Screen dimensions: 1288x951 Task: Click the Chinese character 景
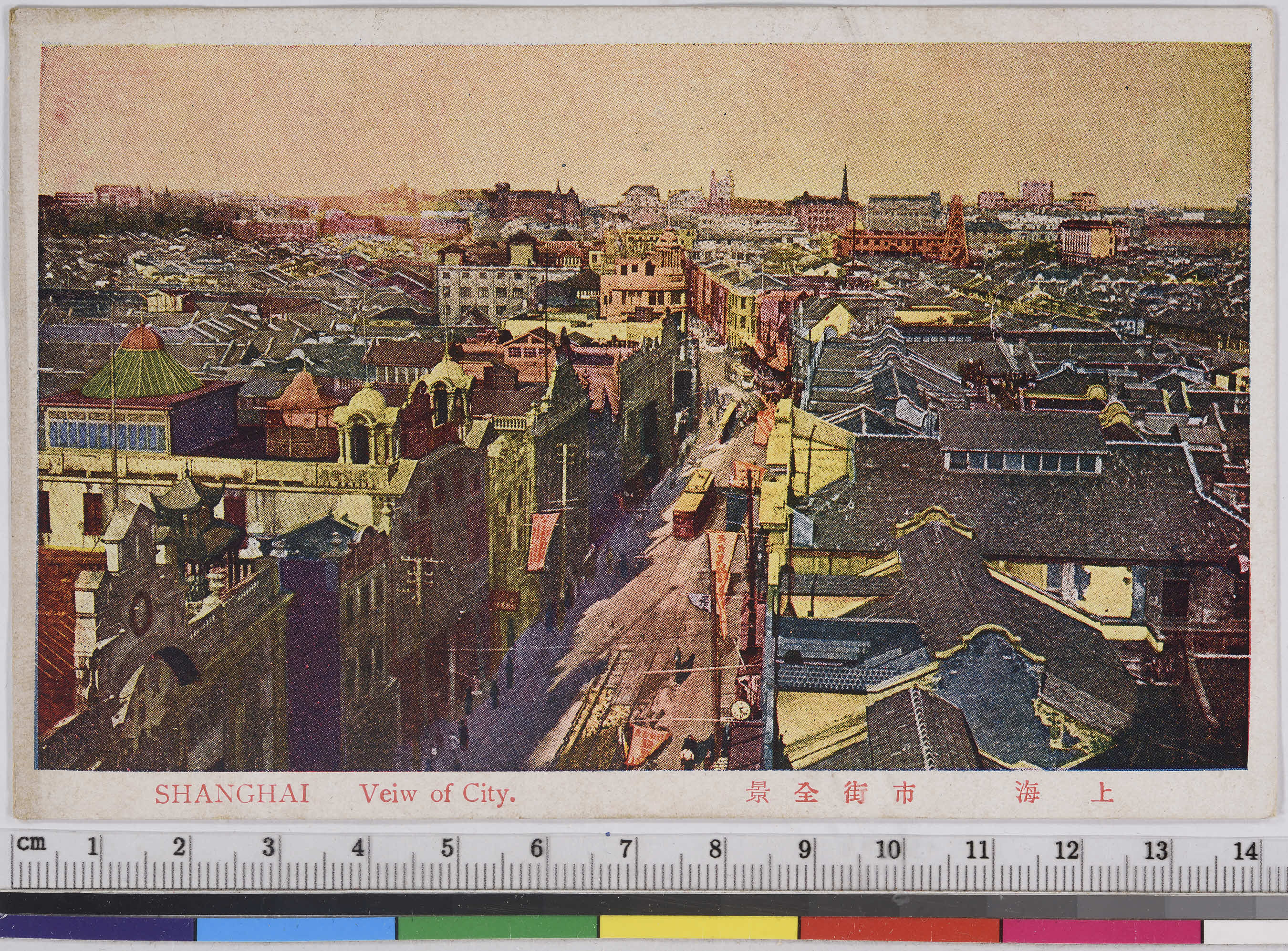[758, 792]
